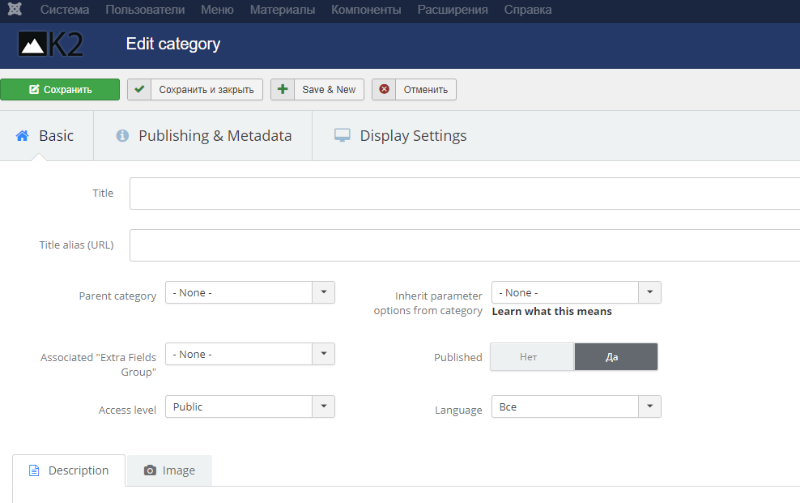Click the Publishing & Metadata info icon
800x503 pixels.
tap(122, 136)
